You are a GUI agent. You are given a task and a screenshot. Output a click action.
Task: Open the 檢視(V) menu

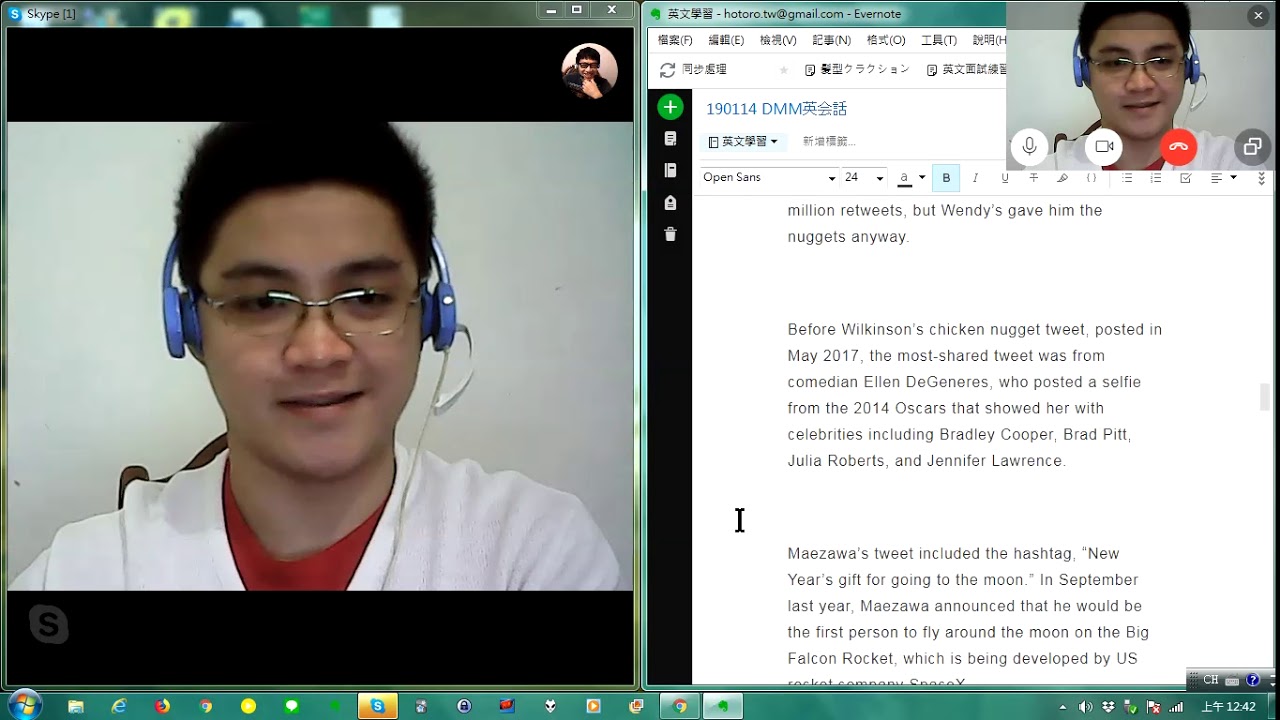point(778,40)
